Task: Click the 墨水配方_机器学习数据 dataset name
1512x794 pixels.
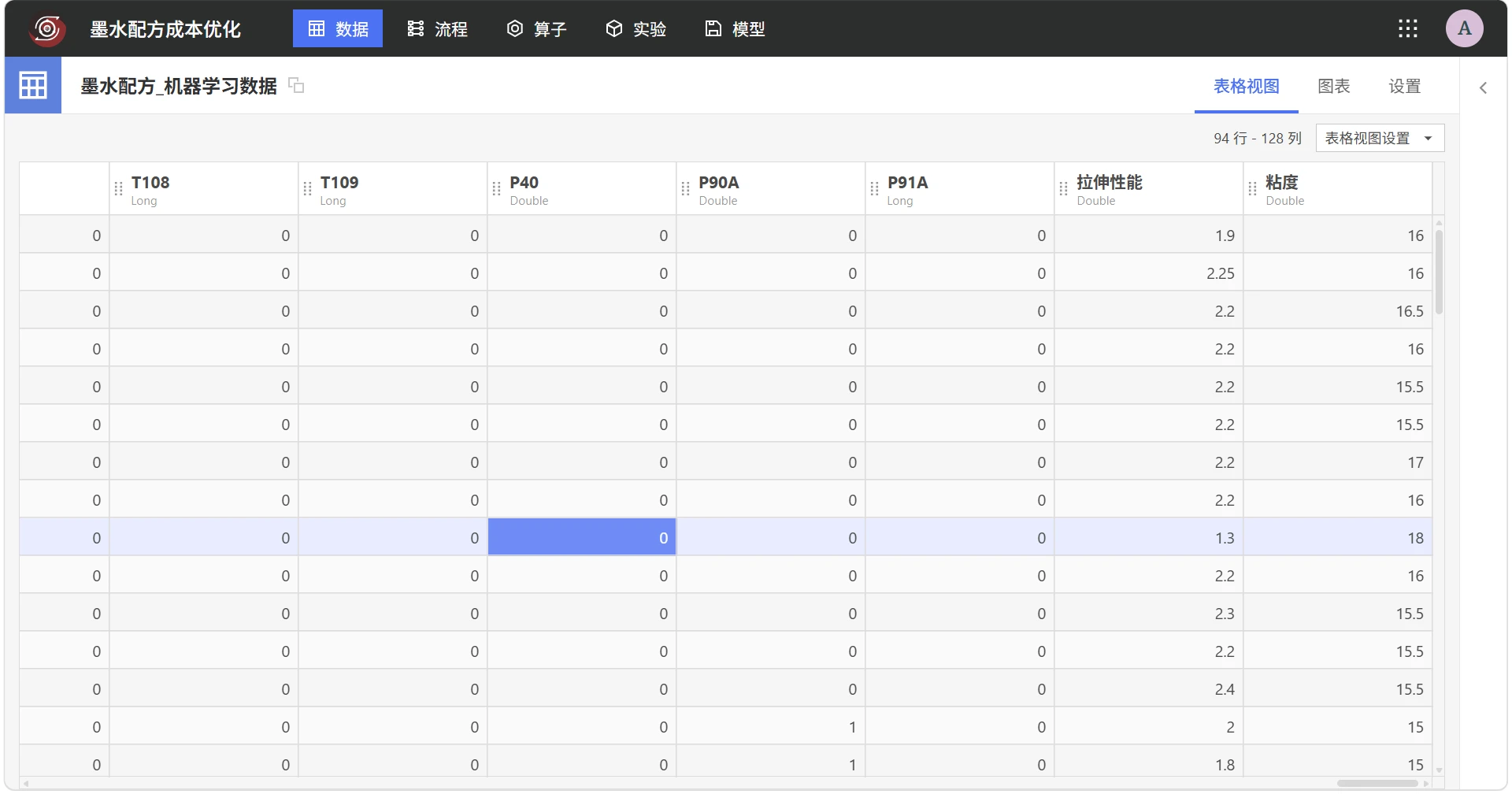Action: coord(179,86)
